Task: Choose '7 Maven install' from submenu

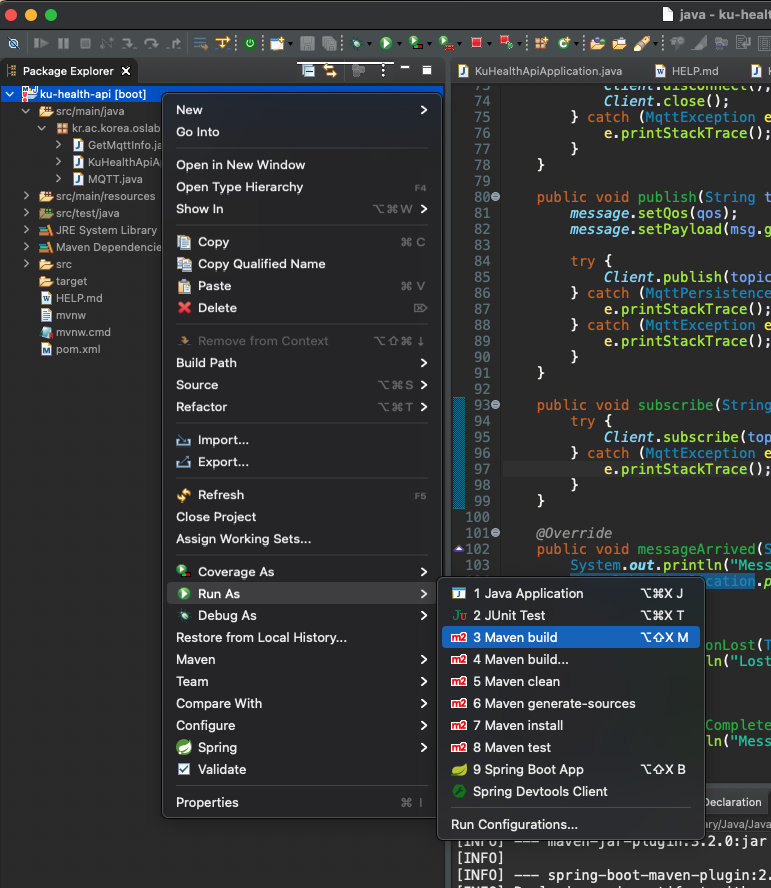Action: pos(570,725)
